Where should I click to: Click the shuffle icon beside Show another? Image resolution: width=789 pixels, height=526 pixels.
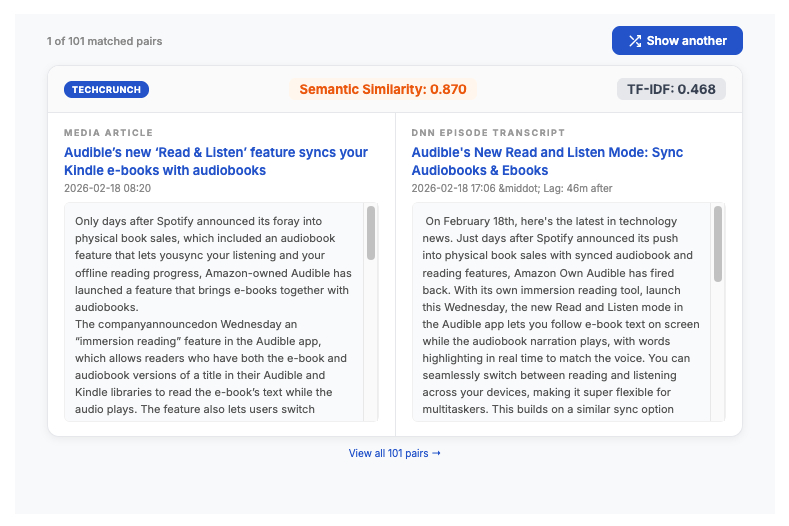pyautogui.click(x=635, y=41)
